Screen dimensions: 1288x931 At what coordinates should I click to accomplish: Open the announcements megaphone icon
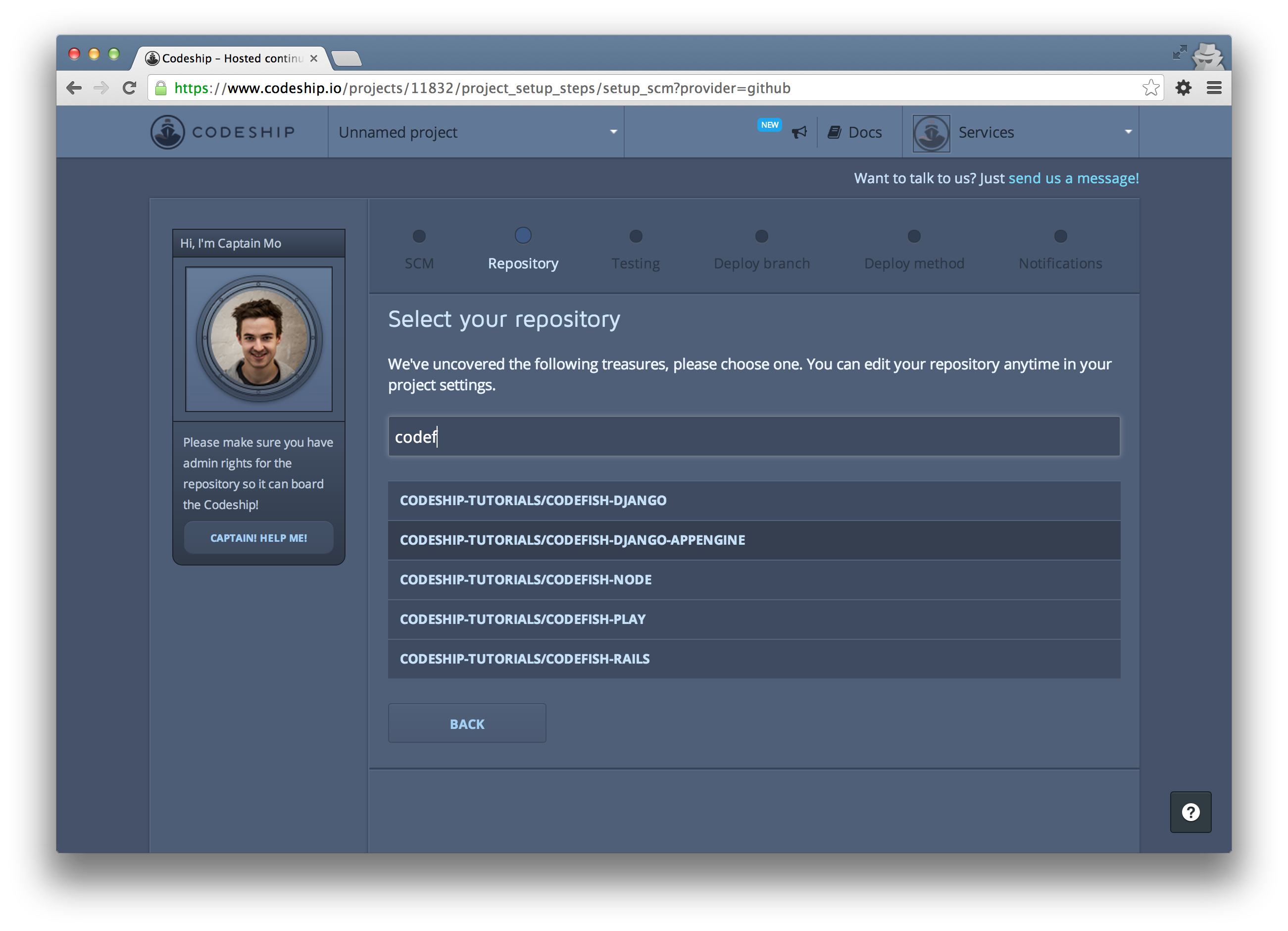tap(799, 132)
